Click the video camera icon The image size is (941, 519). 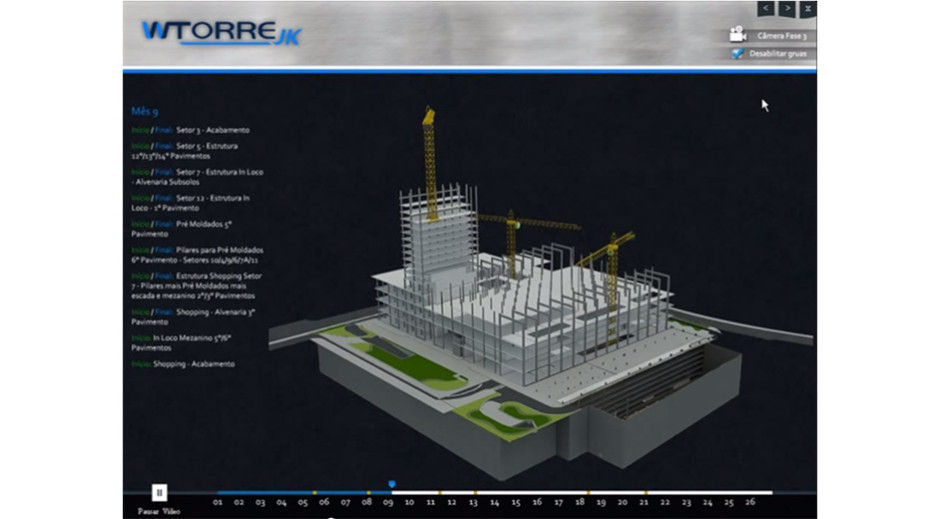[x=738, y=35]
